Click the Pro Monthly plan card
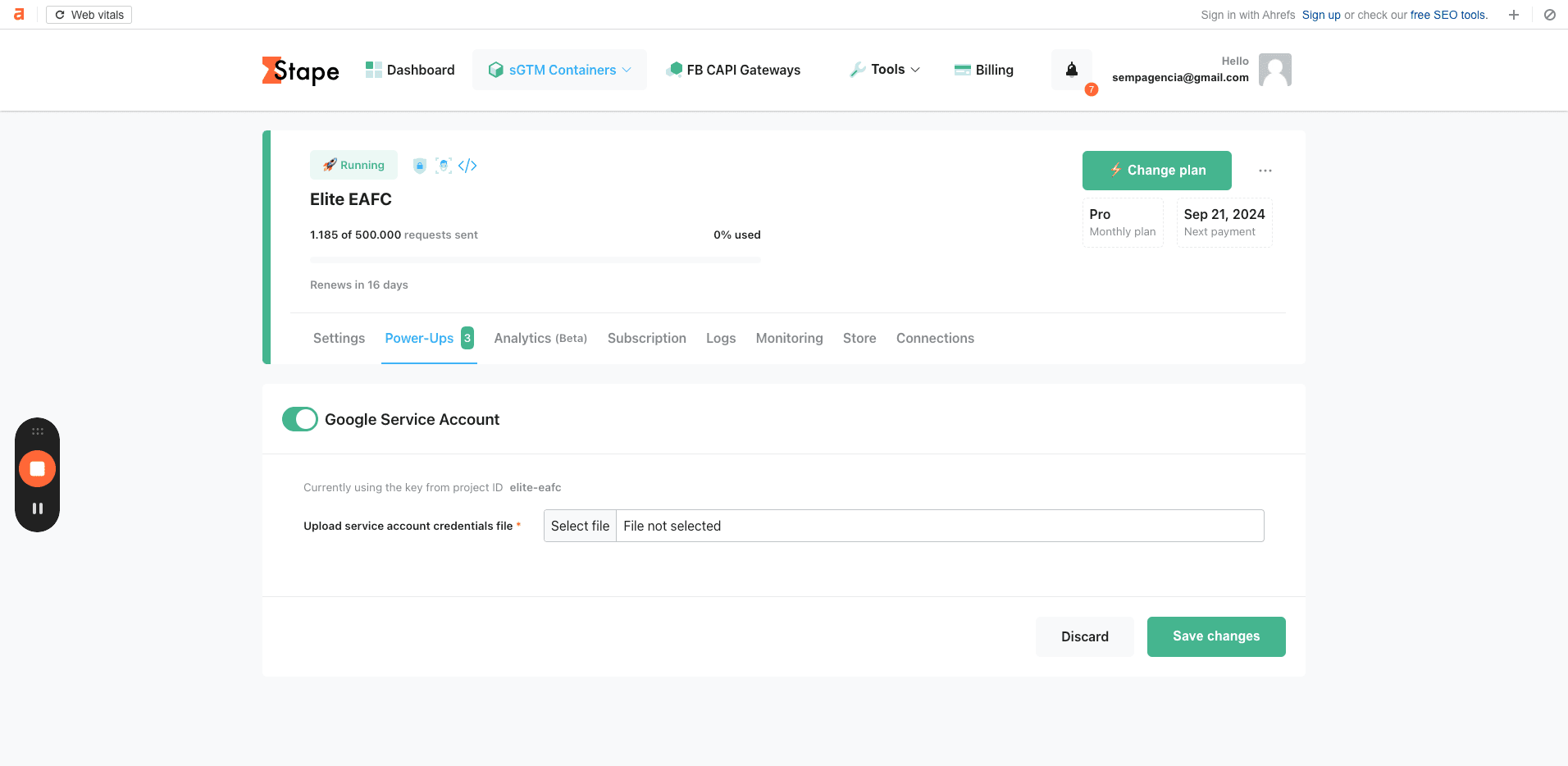 (x=1123, y=222)
